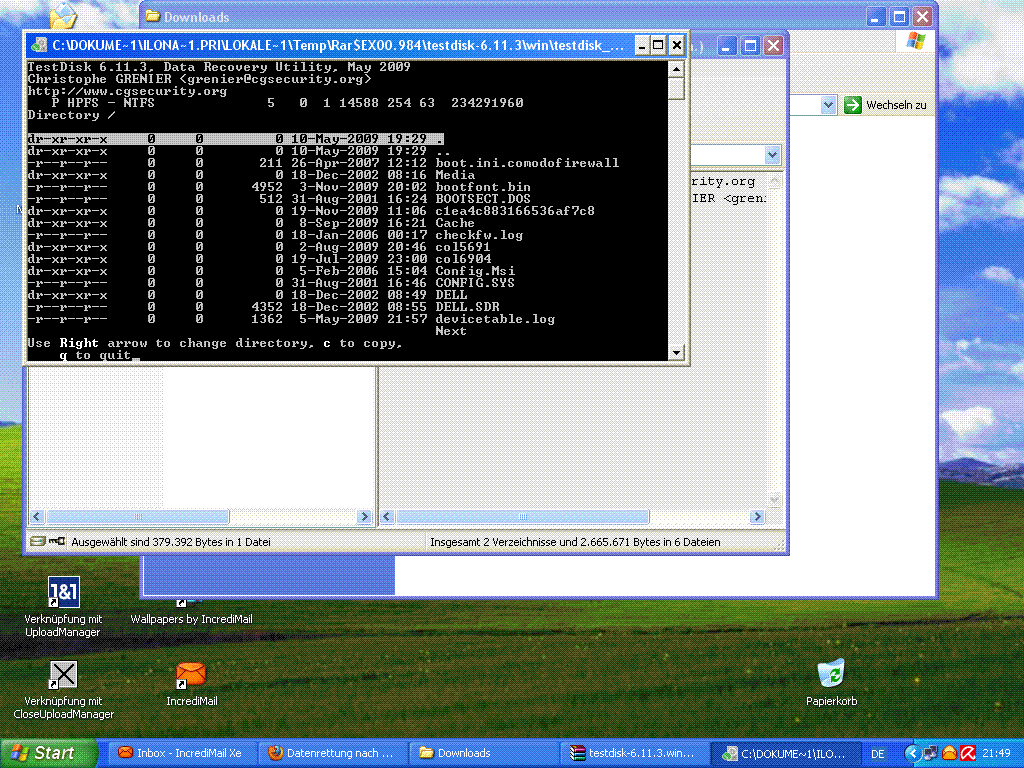Click the Ausgewählt sind 379.392 Bytes status text

[x=170, y=542]
